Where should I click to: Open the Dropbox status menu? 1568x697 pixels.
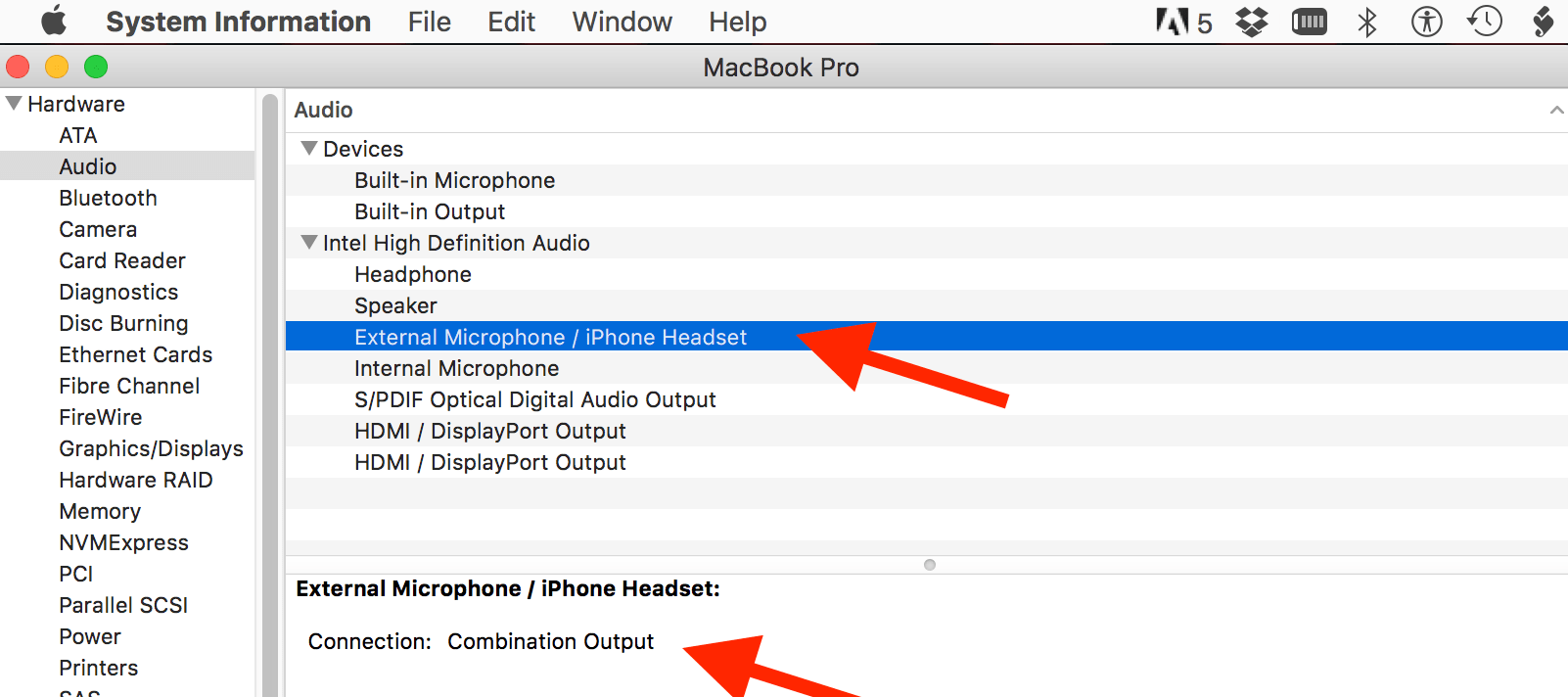(x=1250, y=20)
